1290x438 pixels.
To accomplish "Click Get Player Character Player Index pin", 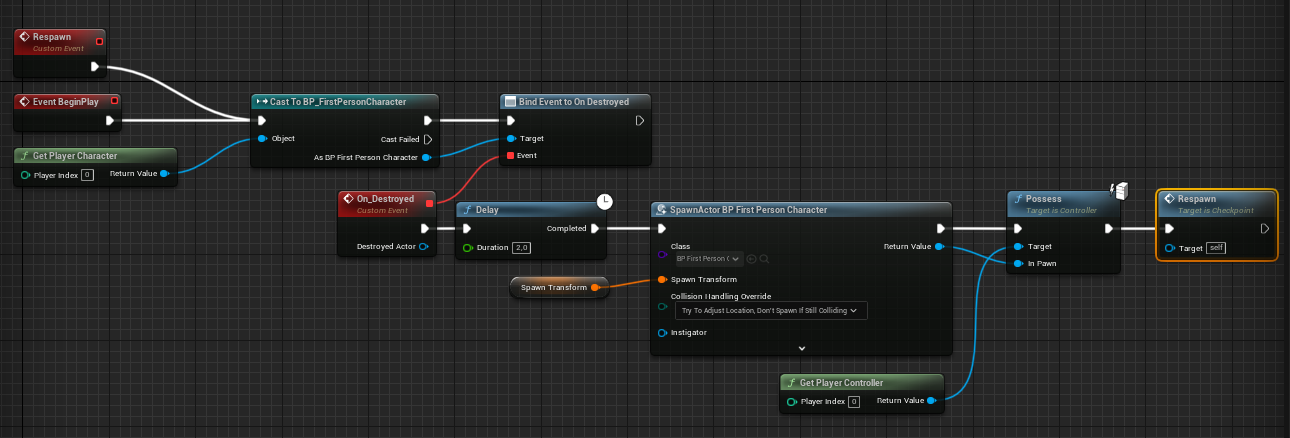I will (26, 175).
